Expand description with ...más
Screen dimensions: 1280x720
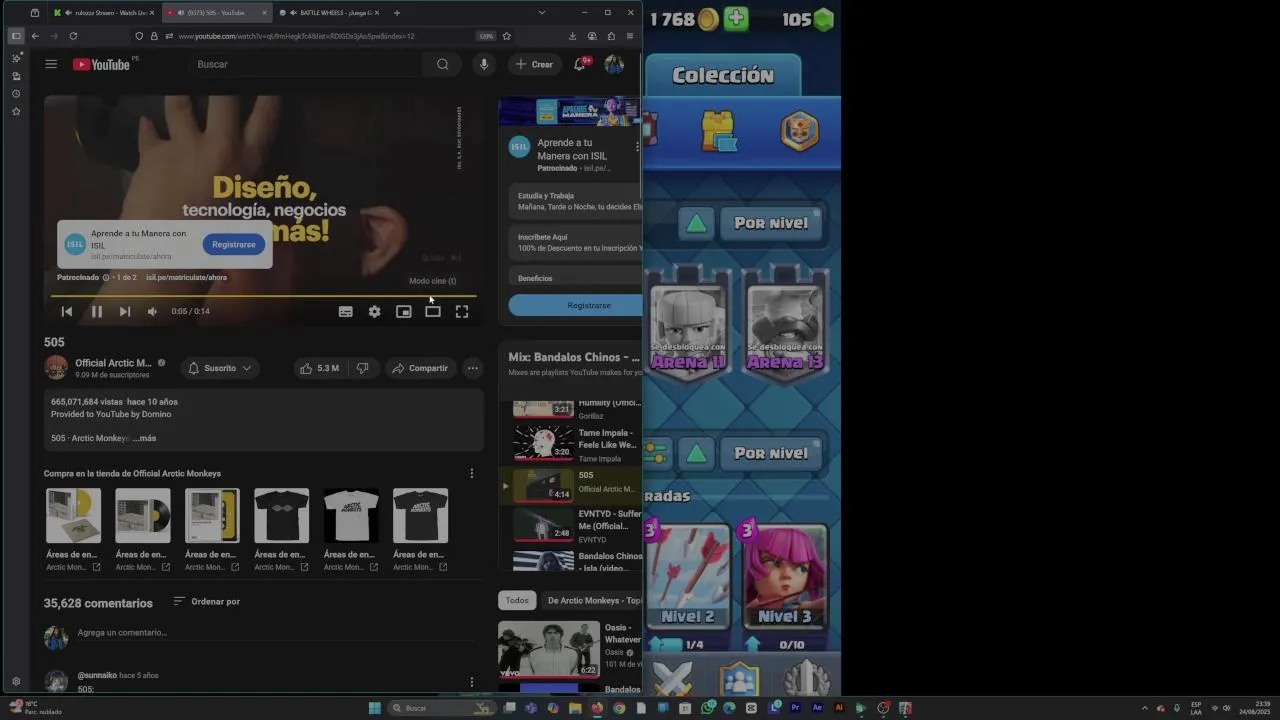(x=145, y=438)
